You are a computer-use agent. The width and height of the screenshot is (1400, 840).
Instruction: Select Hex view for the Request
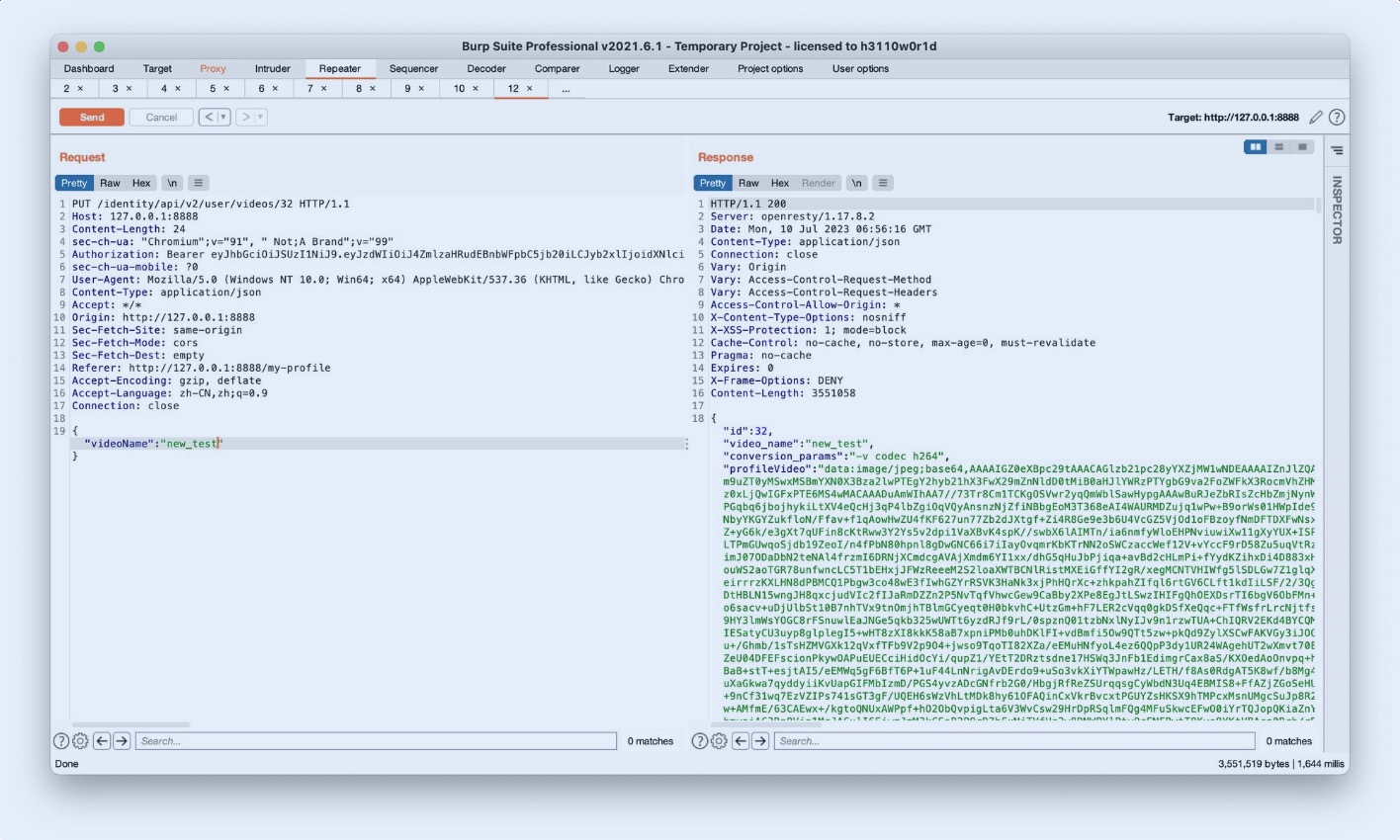(141, 183)
